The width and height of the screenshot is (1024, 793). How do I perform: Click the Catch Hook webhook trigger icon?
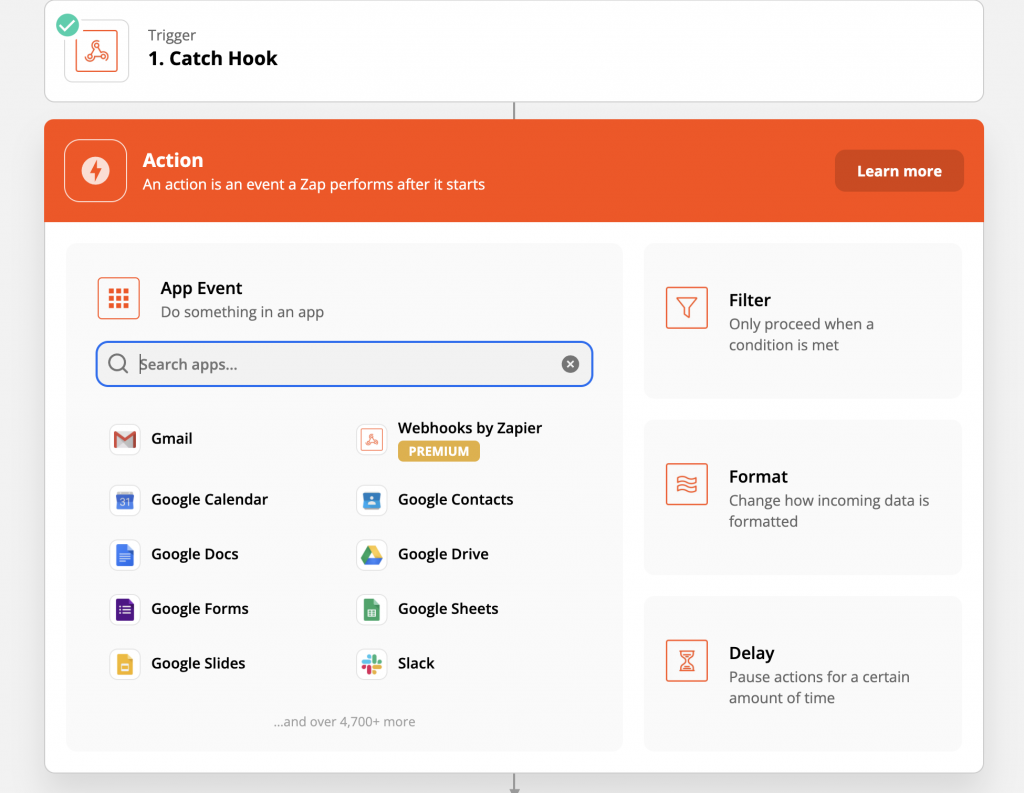click(97, 51)
